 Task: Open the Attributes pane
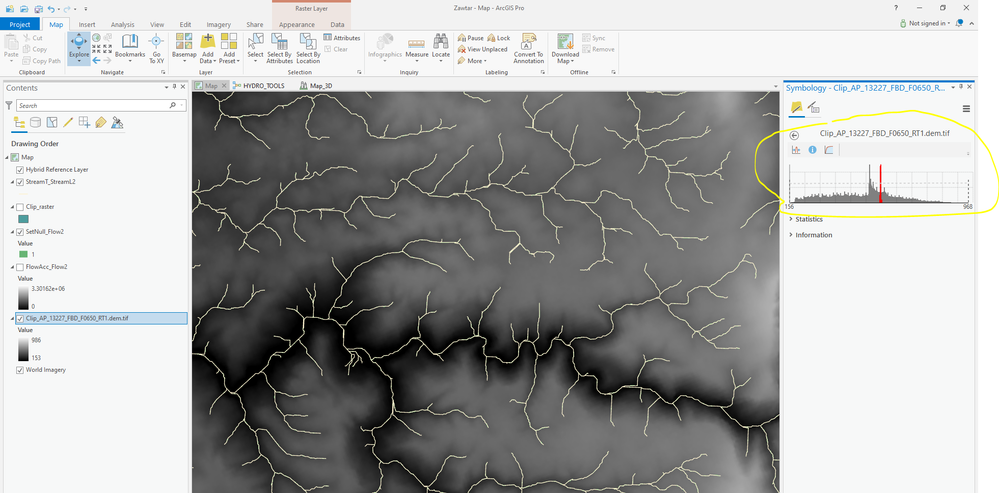click(342, 38)
